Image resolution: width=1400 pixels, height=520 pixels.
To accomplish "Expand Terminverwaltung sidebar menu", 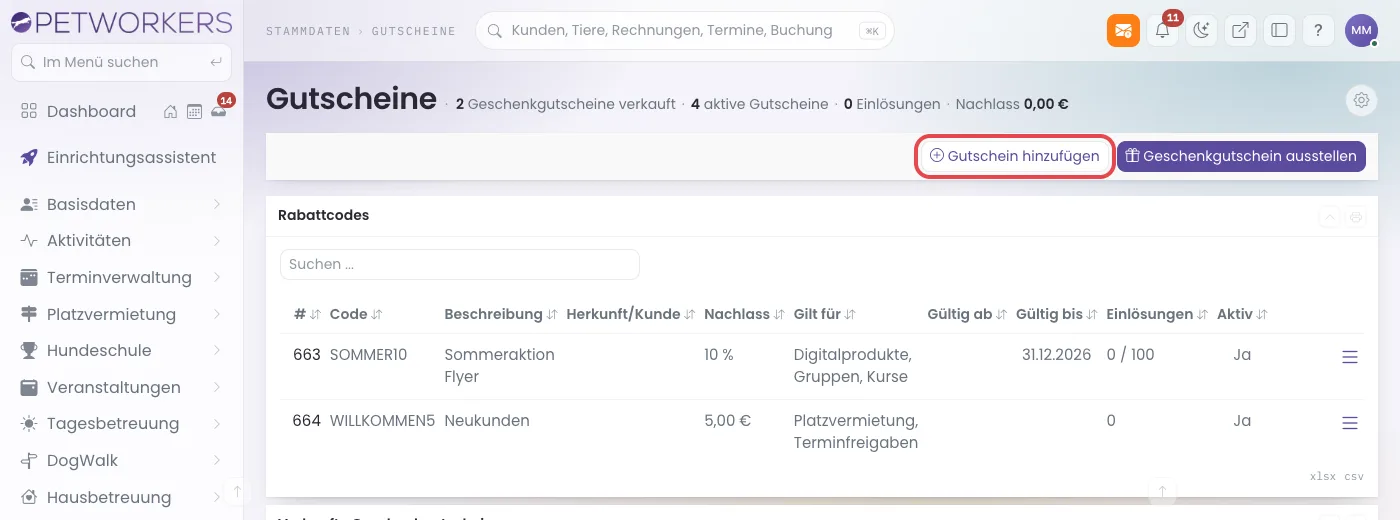I will point(122,277).
